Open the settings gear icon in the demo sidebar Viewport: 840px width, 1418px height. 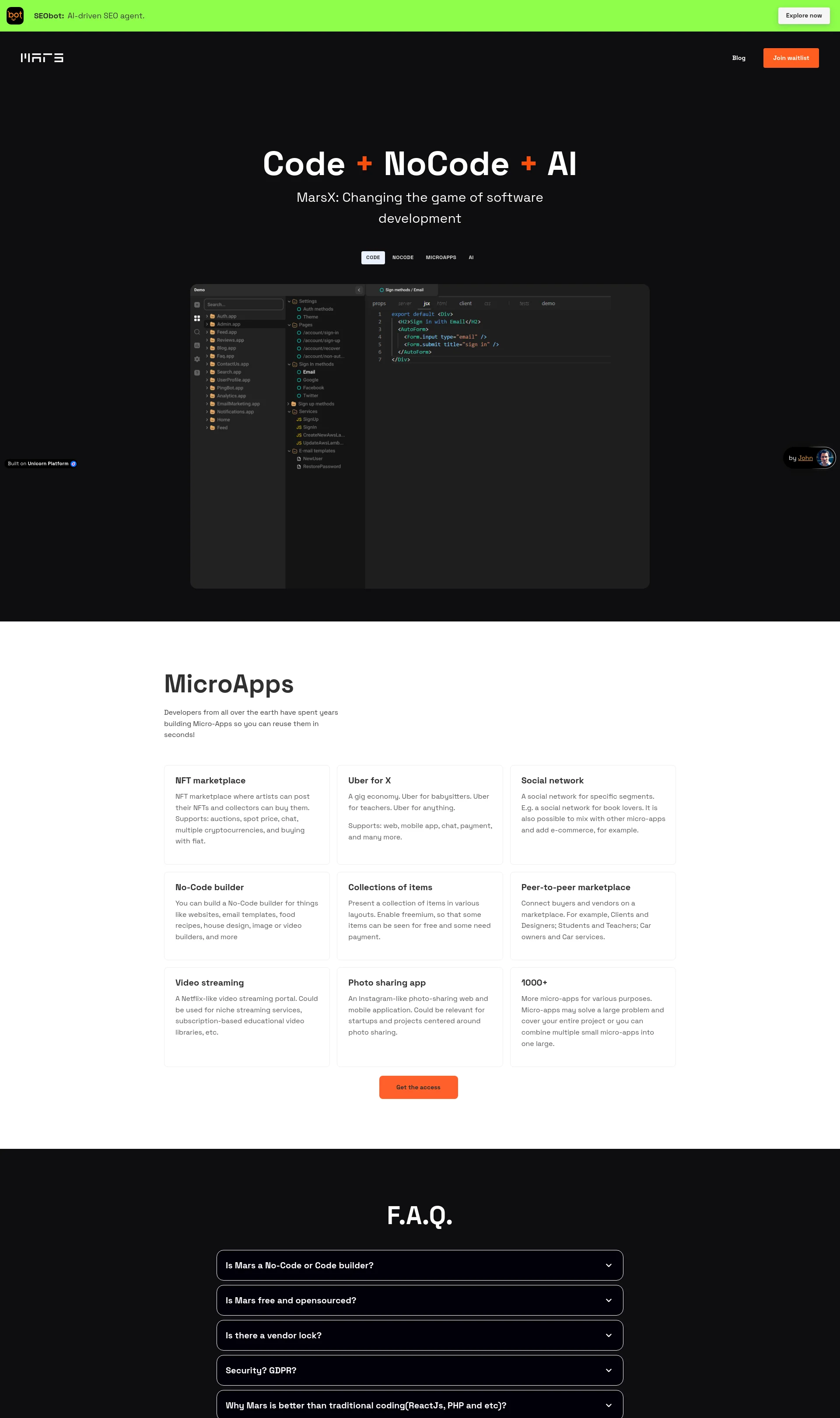point(197,359)
